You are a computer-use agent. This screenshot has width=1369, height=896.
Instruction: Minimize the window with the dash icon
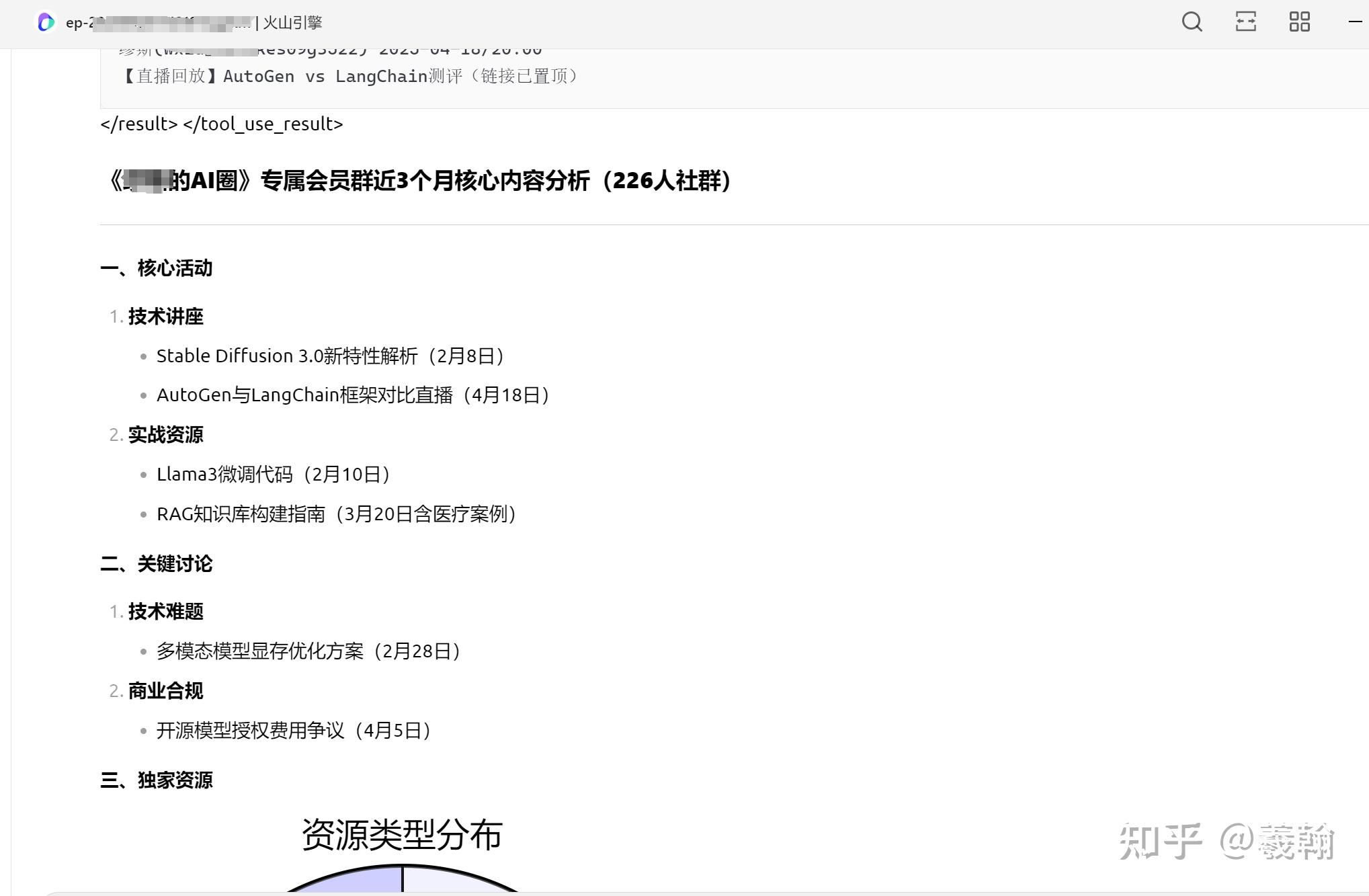1354,22
